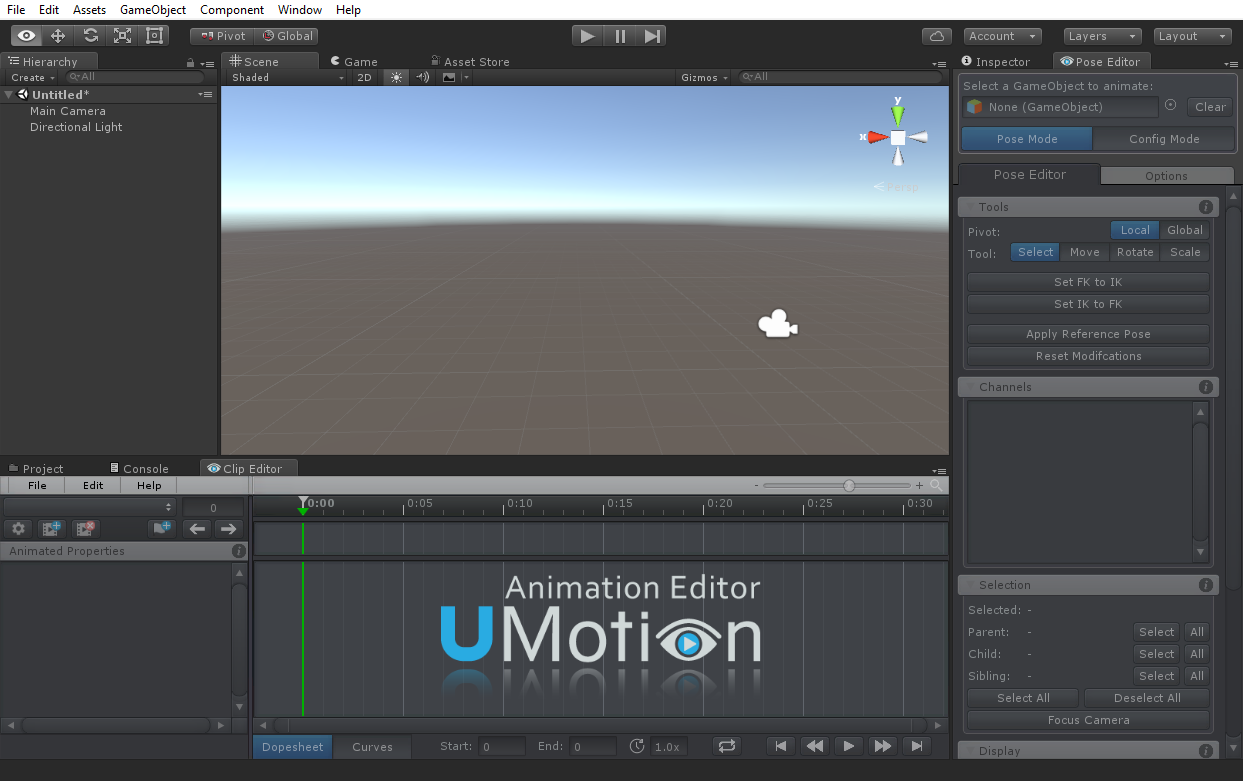
Task: Click the Unity Play button
Action: 587,36
